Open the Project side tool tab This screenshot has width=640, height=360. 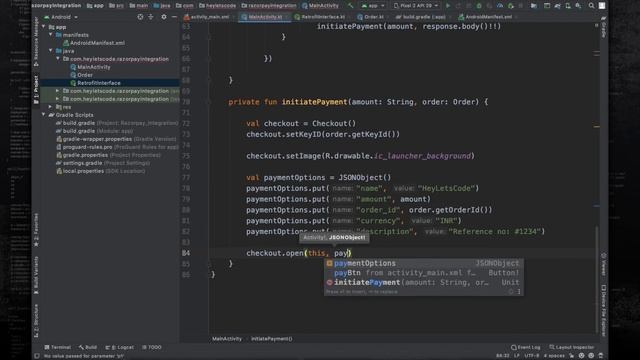pyautogui.click(x=36, y=90)
